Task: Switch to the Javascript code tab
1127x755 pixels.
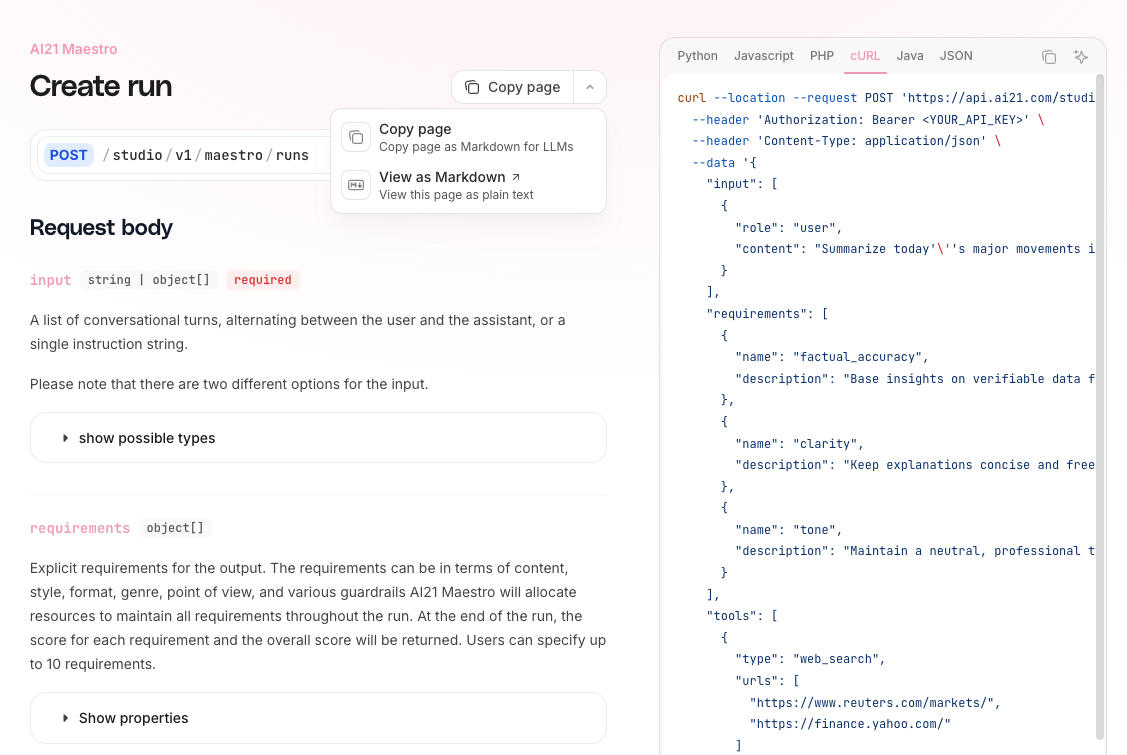Action: tap(763, 56)
